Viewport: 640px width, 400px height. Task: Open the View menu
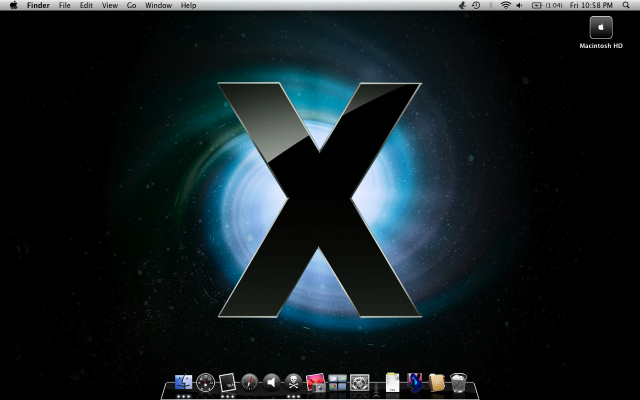click(x=109, y=5)
